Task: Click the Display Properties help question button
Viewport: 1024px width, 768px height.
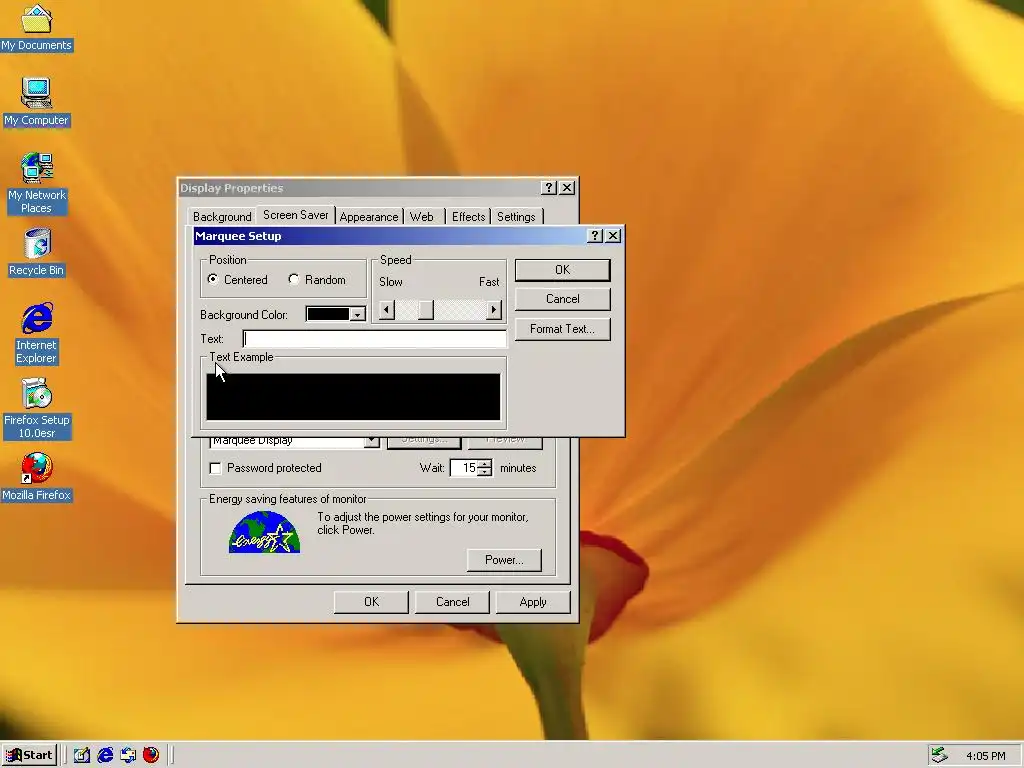Action: [x=549, y=188]
